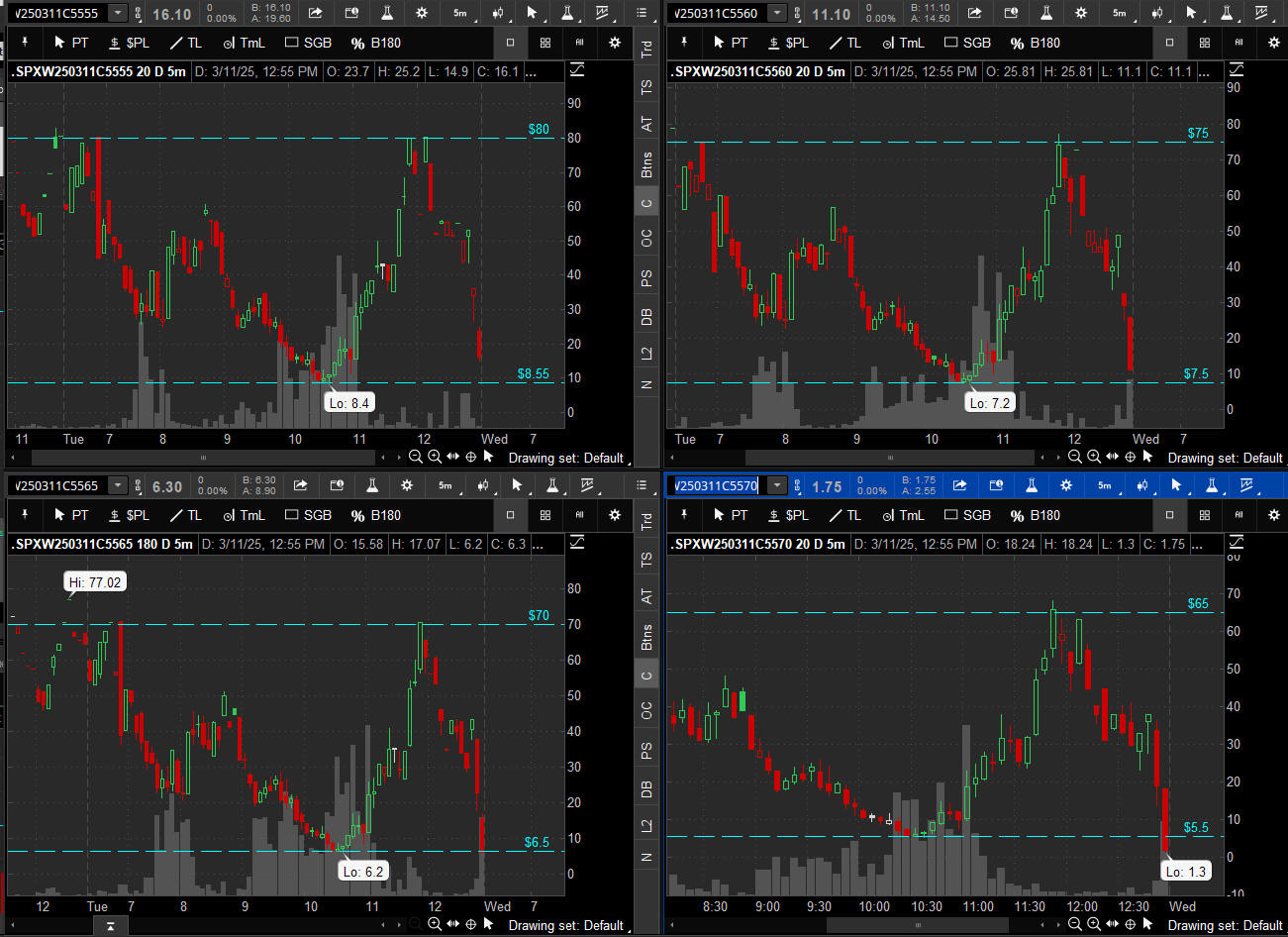Switch the C5560 chart to grid layout view
The height and width of the screenshot is (937, 1288).
[x=1204, y=43]
